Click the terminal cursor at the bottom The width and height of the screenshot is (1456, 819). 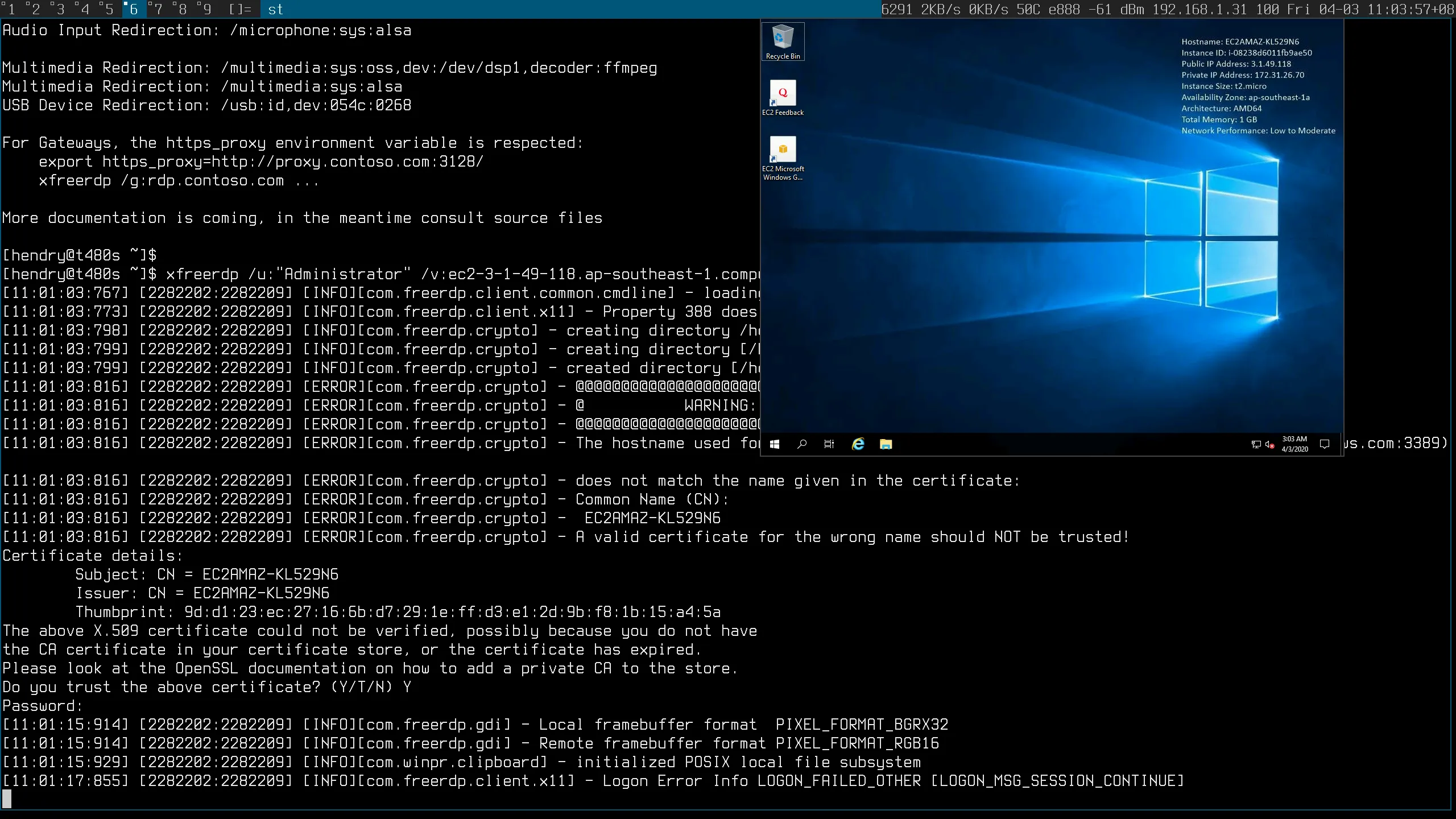click(7, 799)
